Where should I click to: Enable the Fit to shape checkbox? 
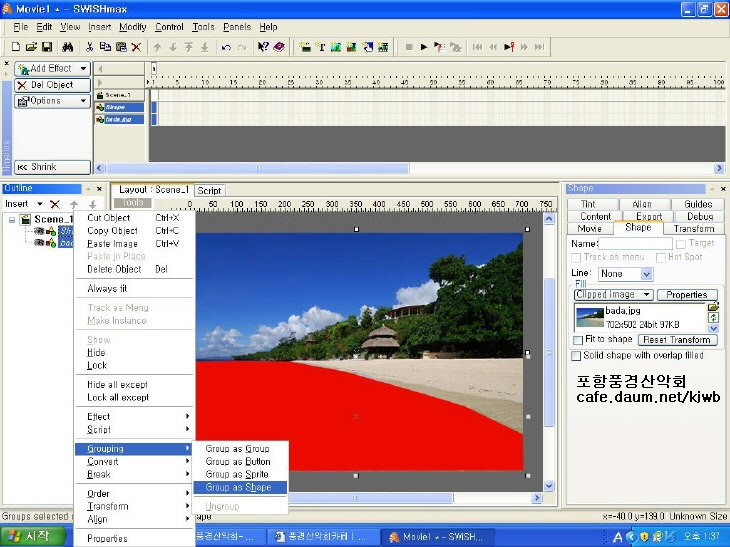(578, 340)
